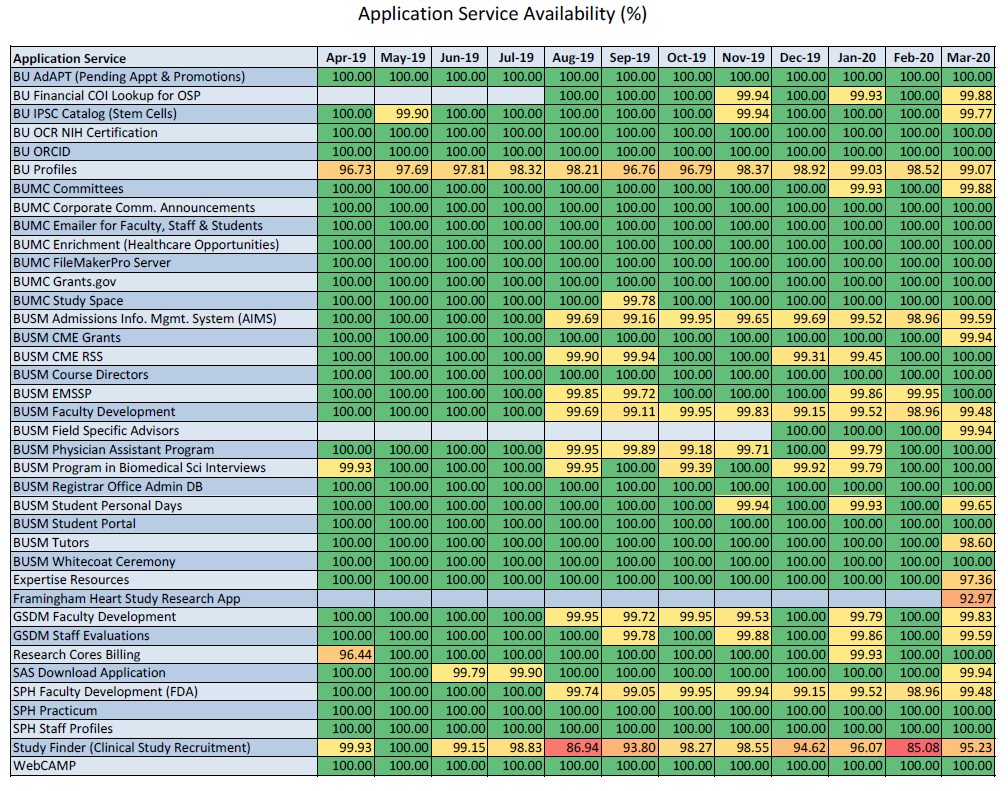
Task: Select the 'Jan-20' column header
Action: [856, 57]
